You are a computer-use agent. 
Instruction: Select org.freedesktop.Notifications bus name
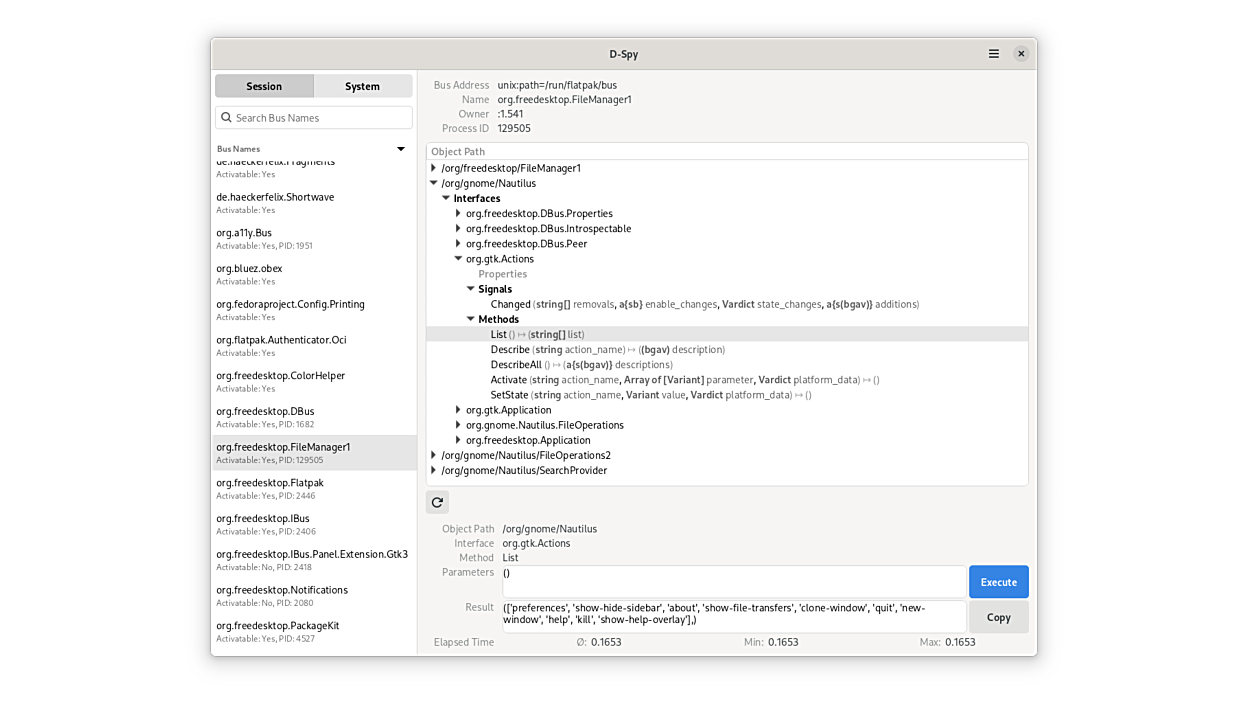[282, 590]
